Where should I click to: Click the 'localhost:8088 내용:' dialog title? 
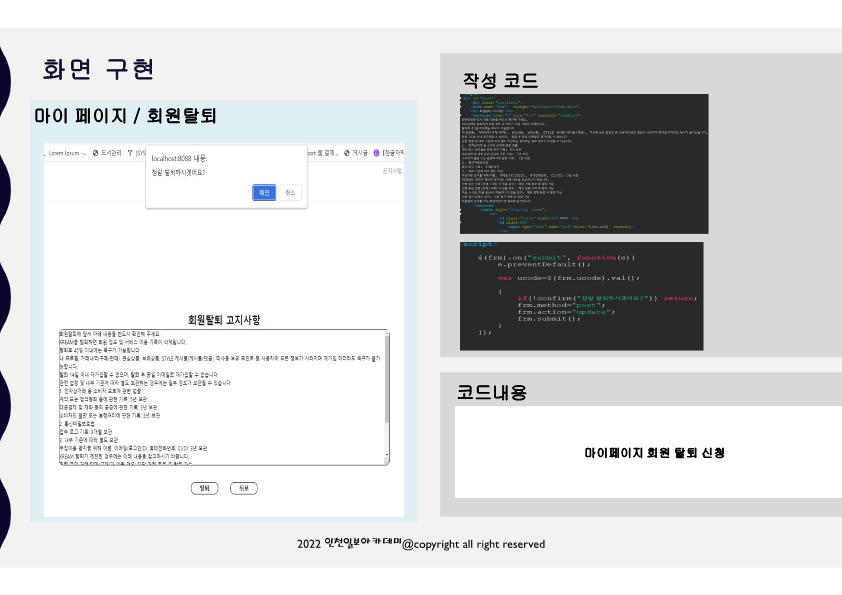tap(179, 158)
